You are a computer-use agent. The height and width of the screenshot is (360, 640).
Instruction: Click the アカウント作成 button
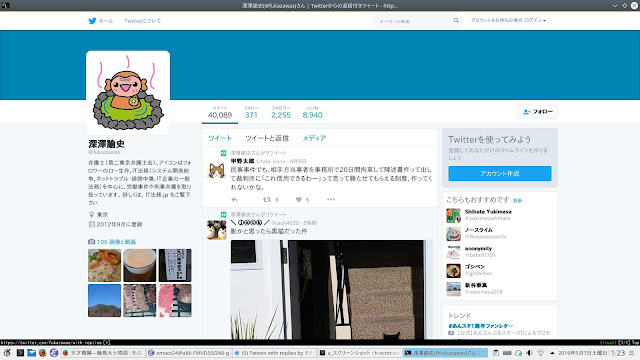tap(500, 173)
